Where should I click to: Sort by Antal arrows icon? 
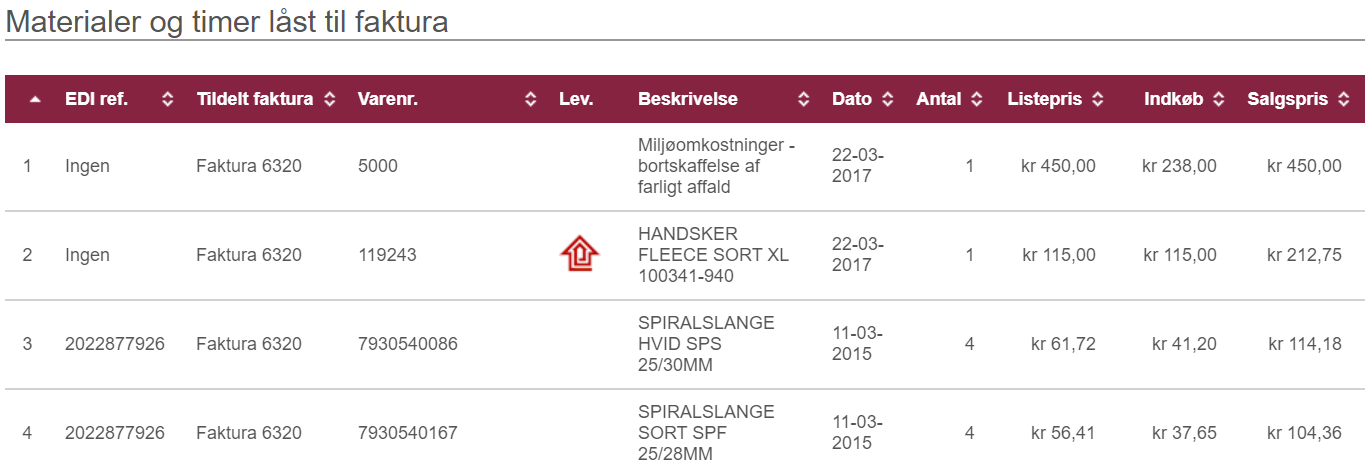click(x=978, y=99)
